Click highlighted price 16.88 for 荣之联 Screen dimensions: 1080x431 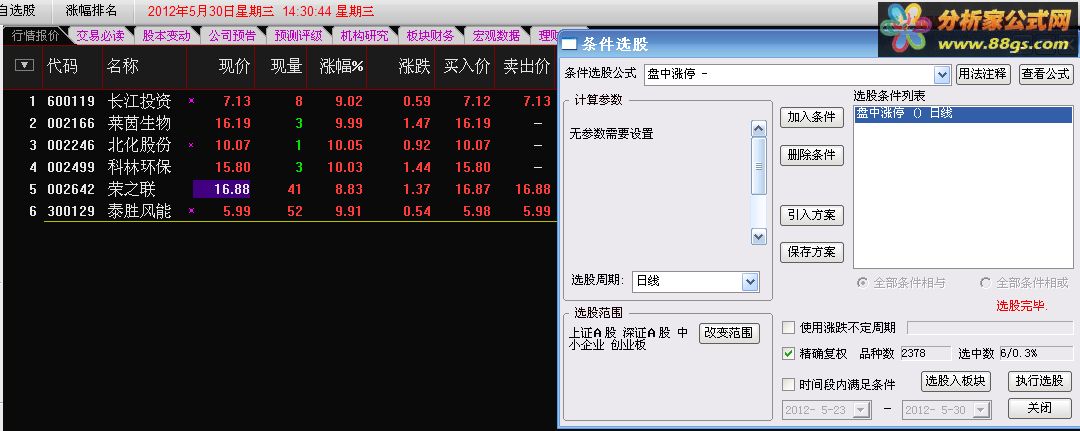pyautogui.click(x=222, y=189)
